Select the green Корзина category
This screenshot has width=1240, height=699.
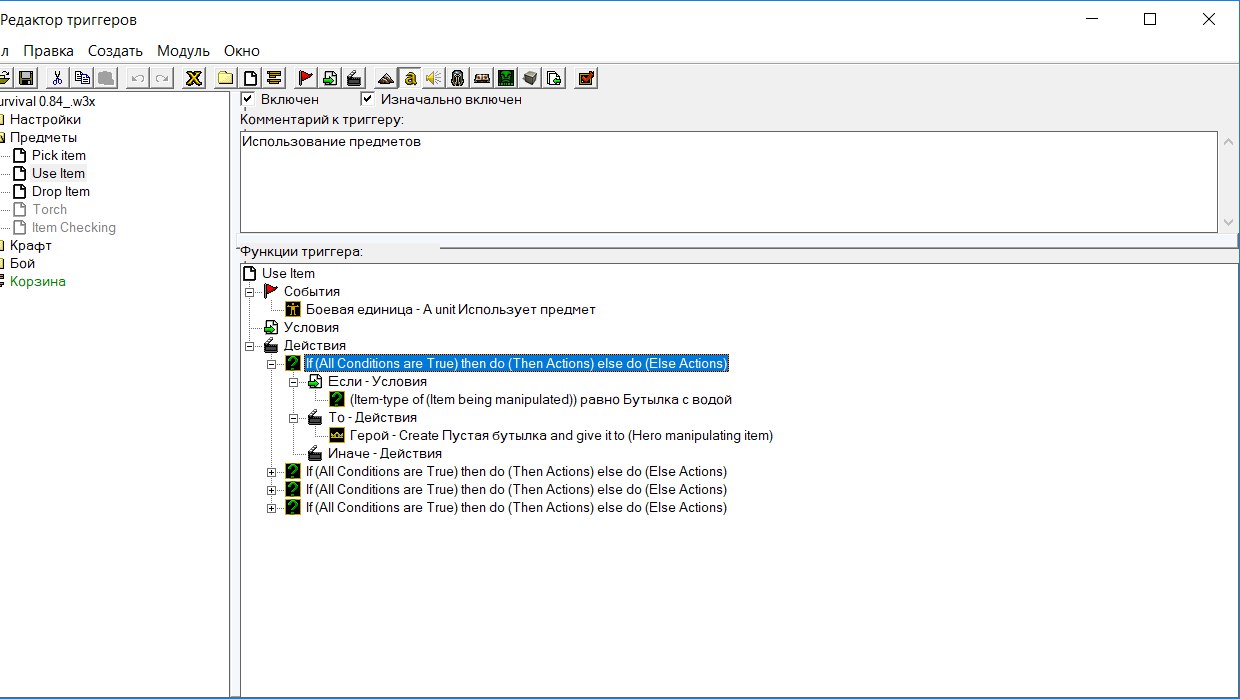(x=38, y=282)
